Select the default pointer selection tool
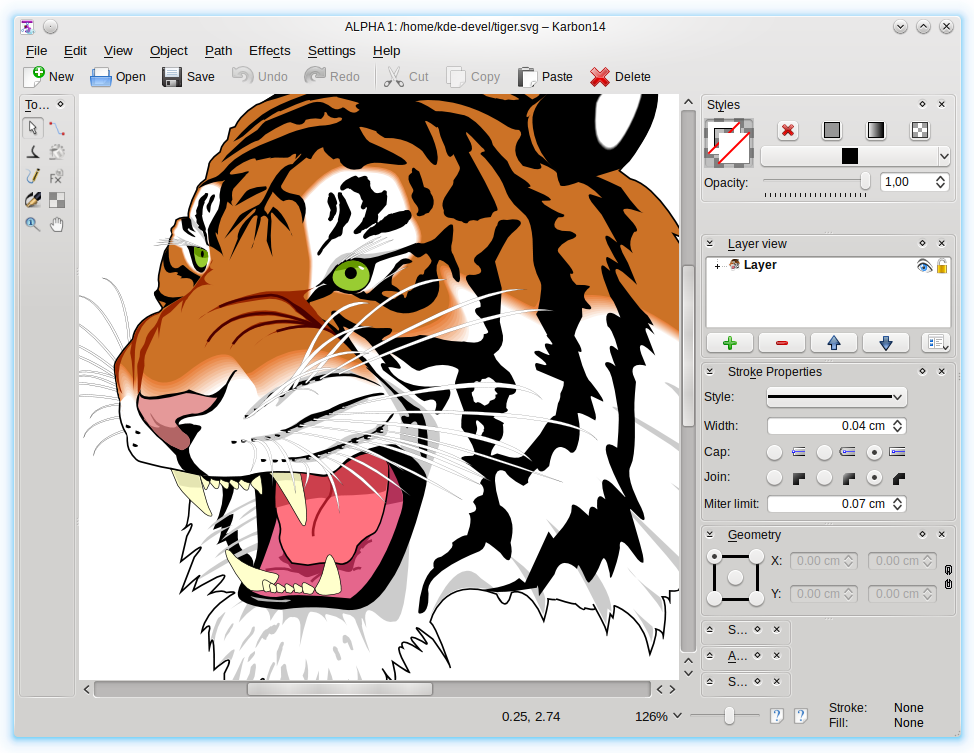The image size is (974, 753). pyautogui.click(x=33, y=128)
